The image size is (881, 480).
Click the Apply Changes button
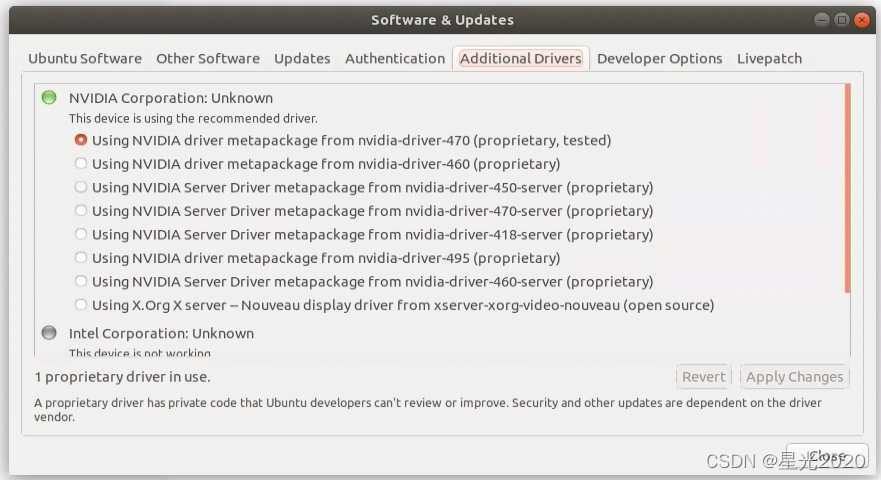click(x=794, y=377)
